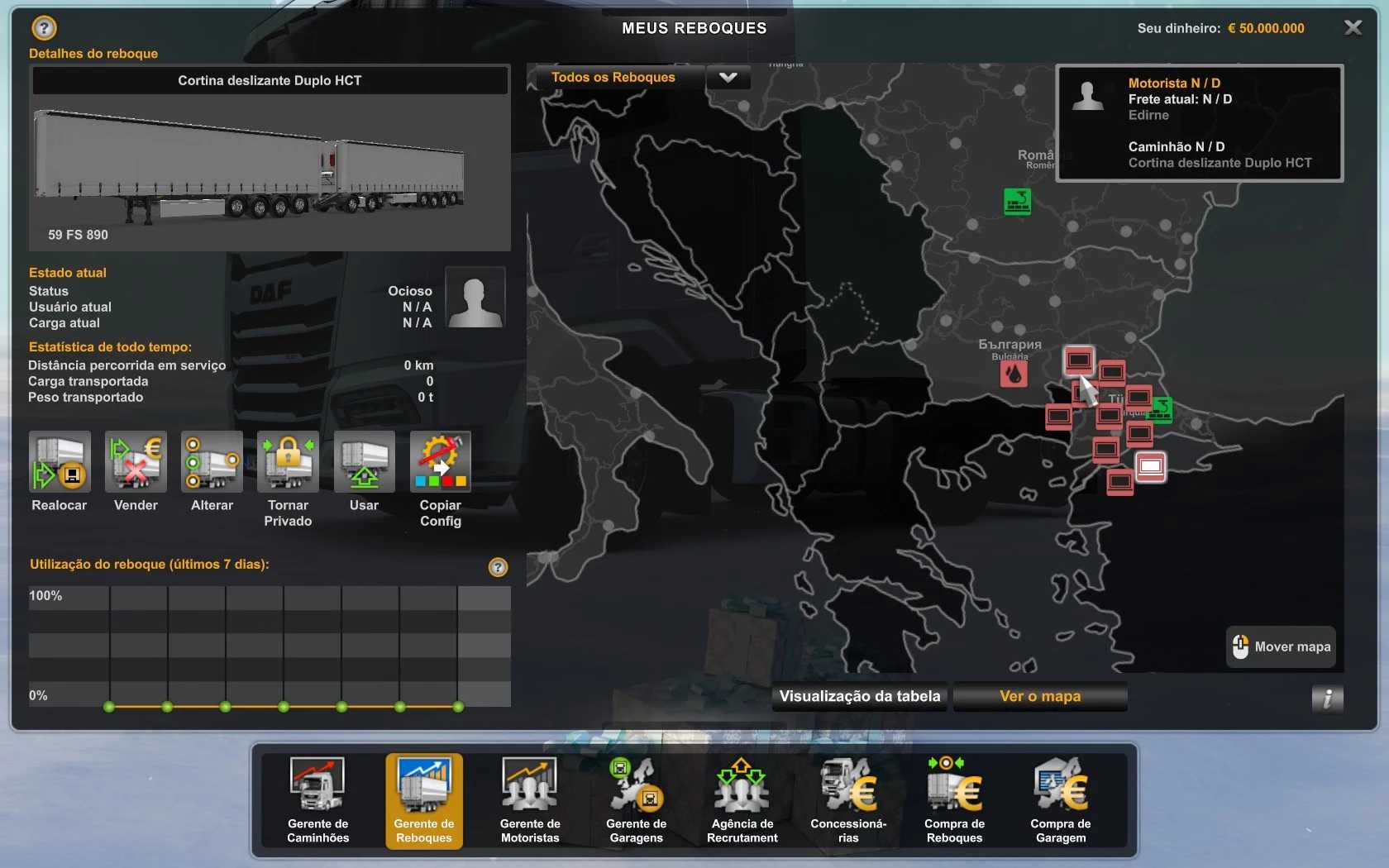
Task: Click the trailer utilization help icon
Action: (x=498, y=567)
